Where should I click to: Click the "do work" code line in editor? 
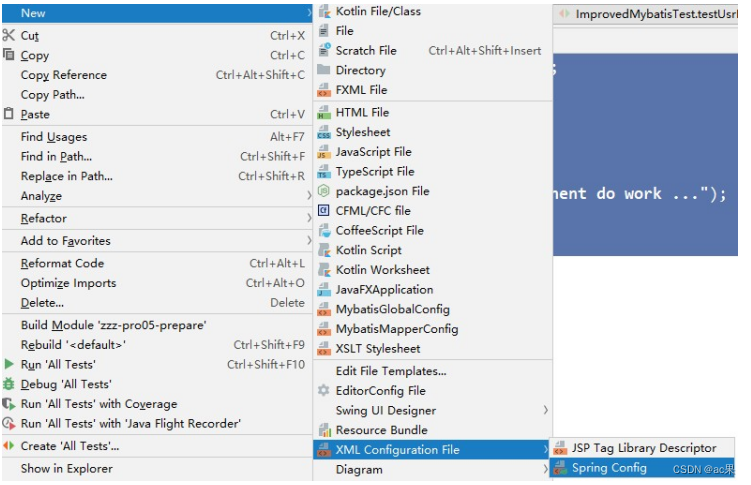pyautogui.click(x=639, y=194)
